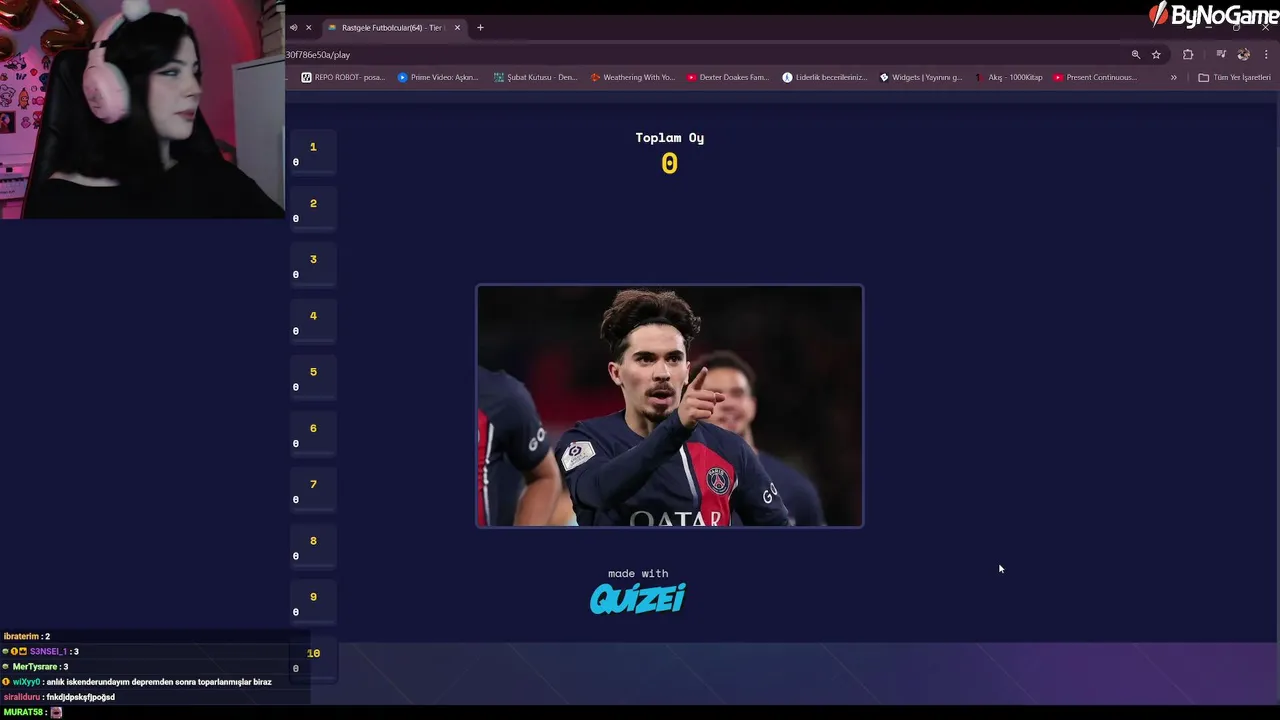Viewport: 1280px width, 720px height.
Task: Open Liderlik becerileriniz bookmark
Action: point(825,77)
